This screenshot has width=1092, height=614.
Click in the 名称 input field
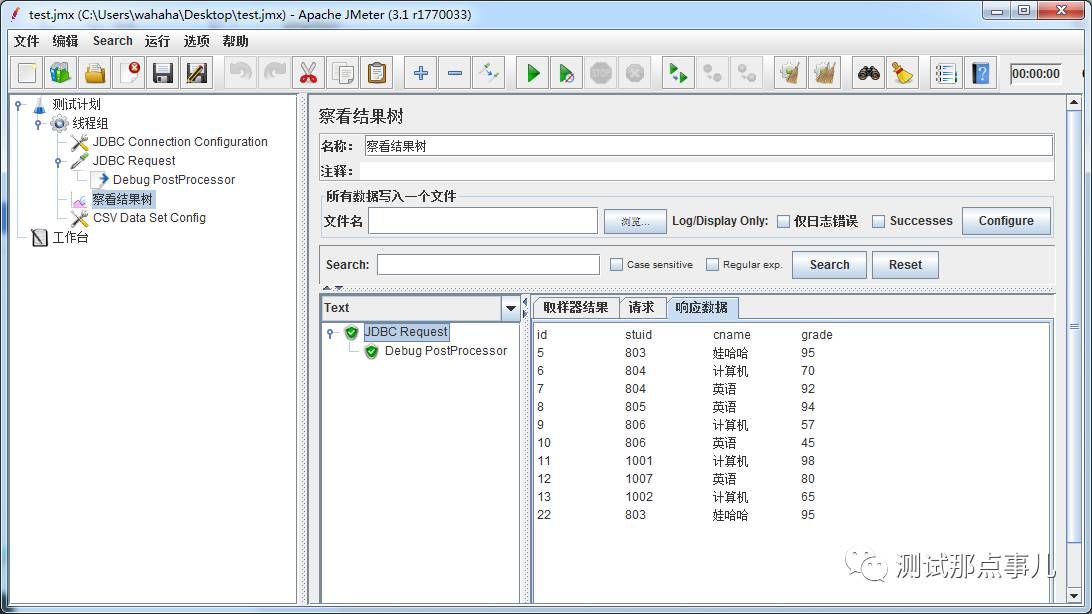[708, 146]
